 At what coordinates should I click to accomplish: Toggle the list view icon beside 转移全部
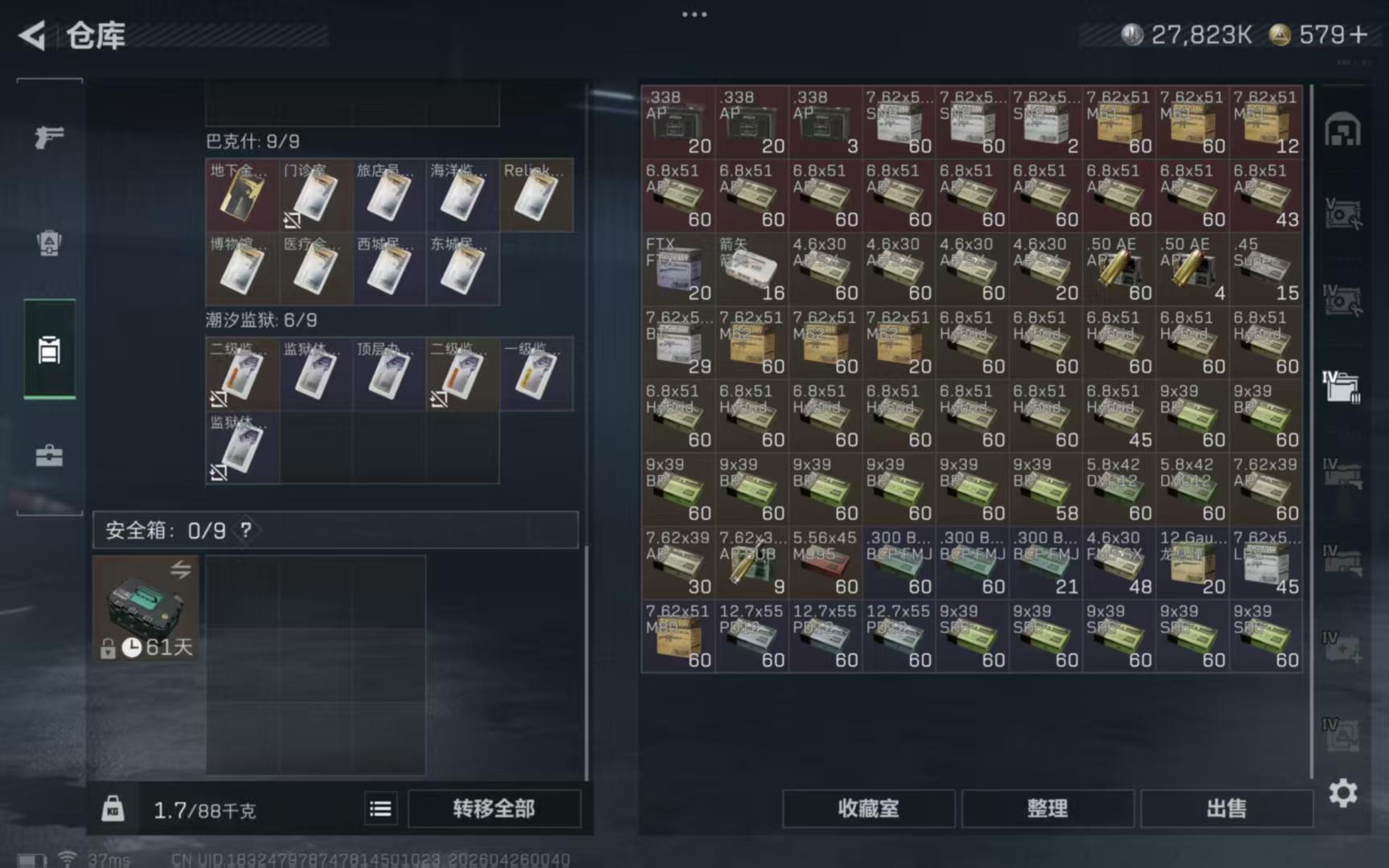pyautogui.click(x=380, y=809)
